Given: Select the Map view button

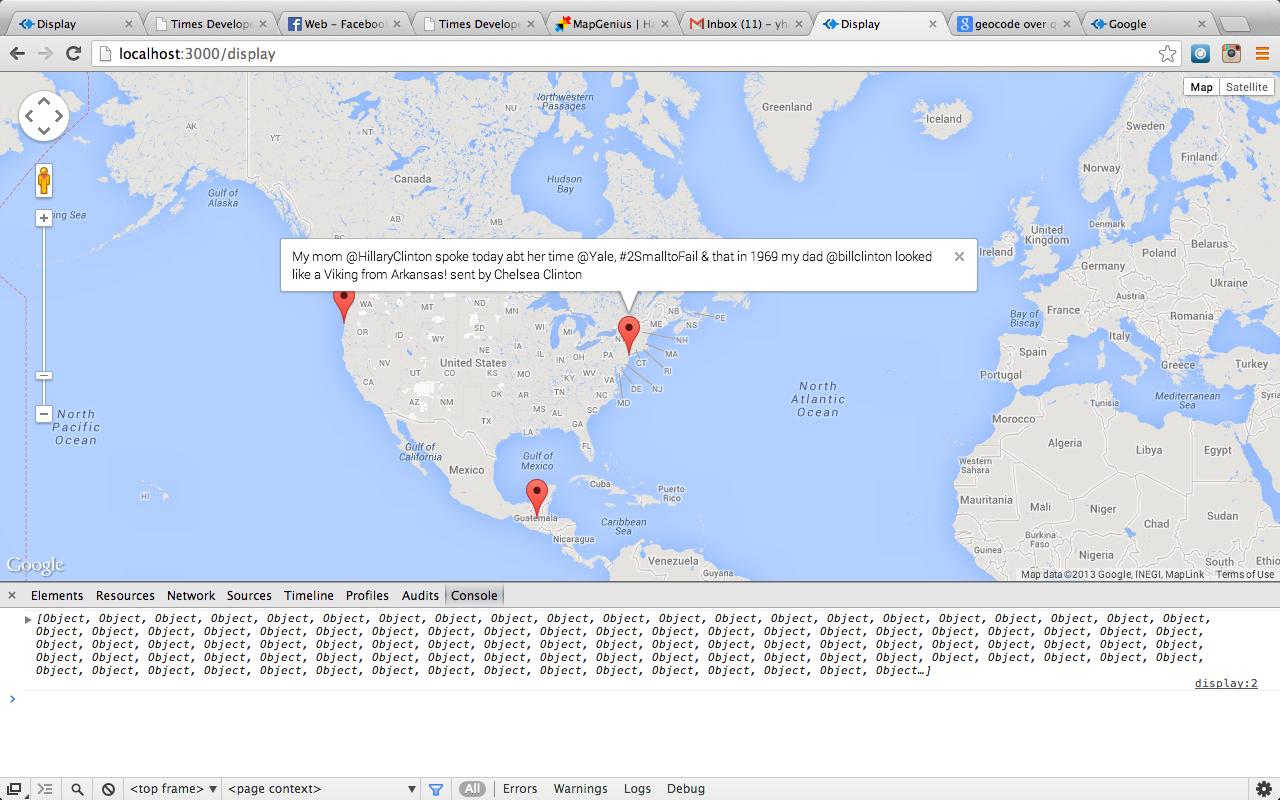Looking at the screenshot, I should point(1201,87).
